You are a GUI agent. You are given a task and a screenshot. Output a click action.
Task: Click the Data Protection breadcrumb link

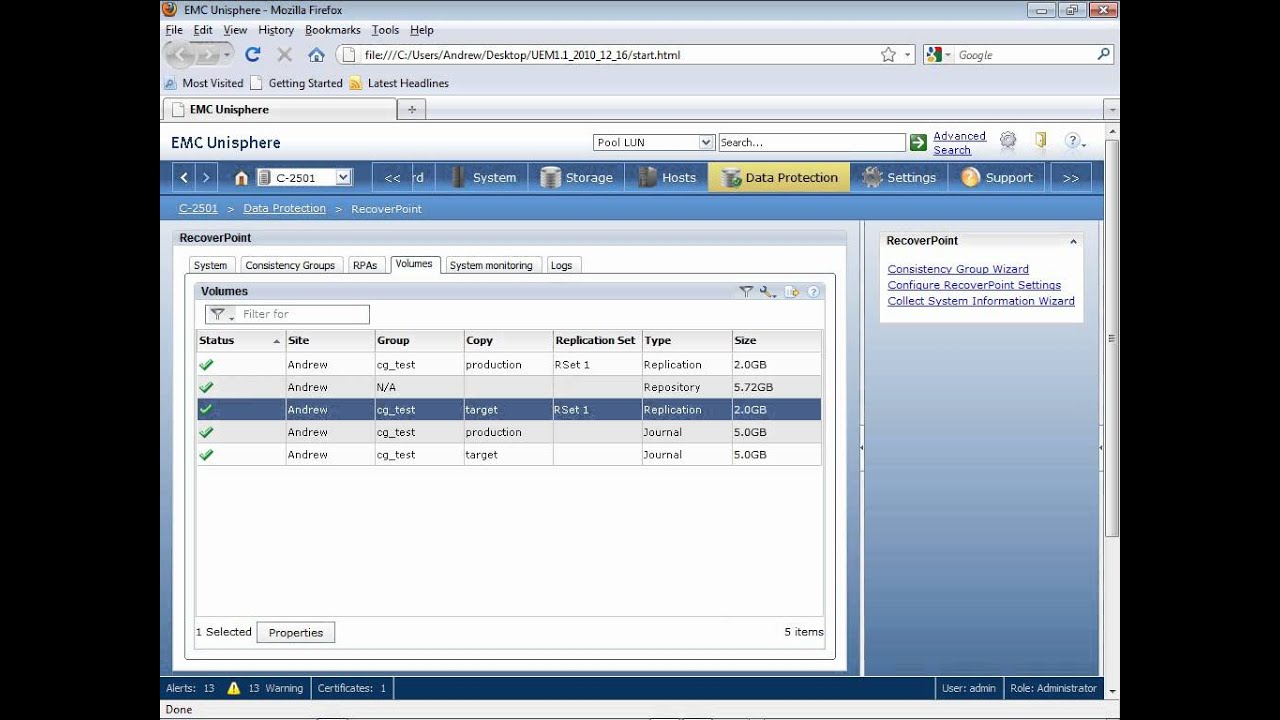coord(284,208)
